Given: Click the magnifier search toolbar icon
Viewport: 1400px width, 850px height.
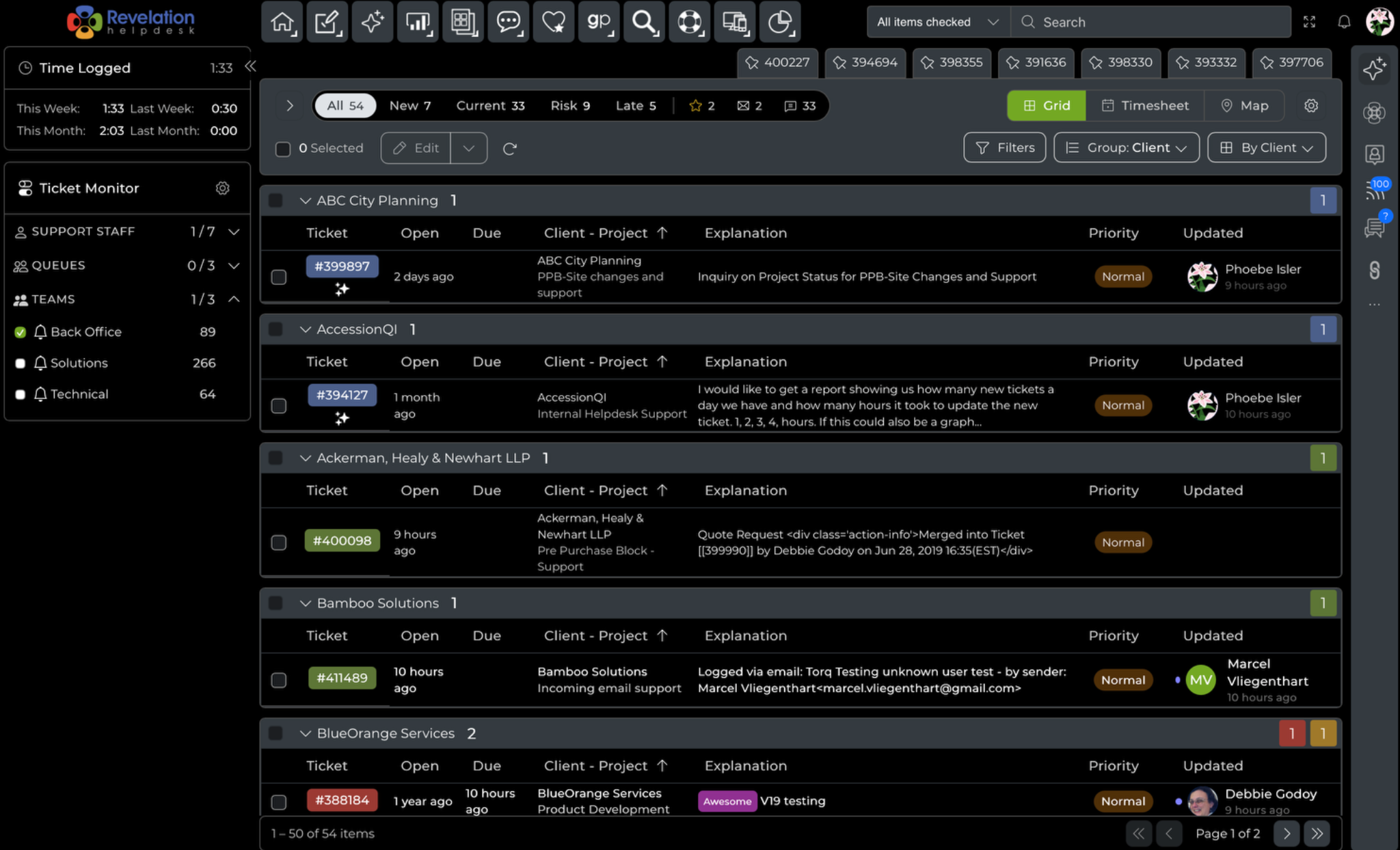Looking at the screenshot, I should tap(644, 22).
